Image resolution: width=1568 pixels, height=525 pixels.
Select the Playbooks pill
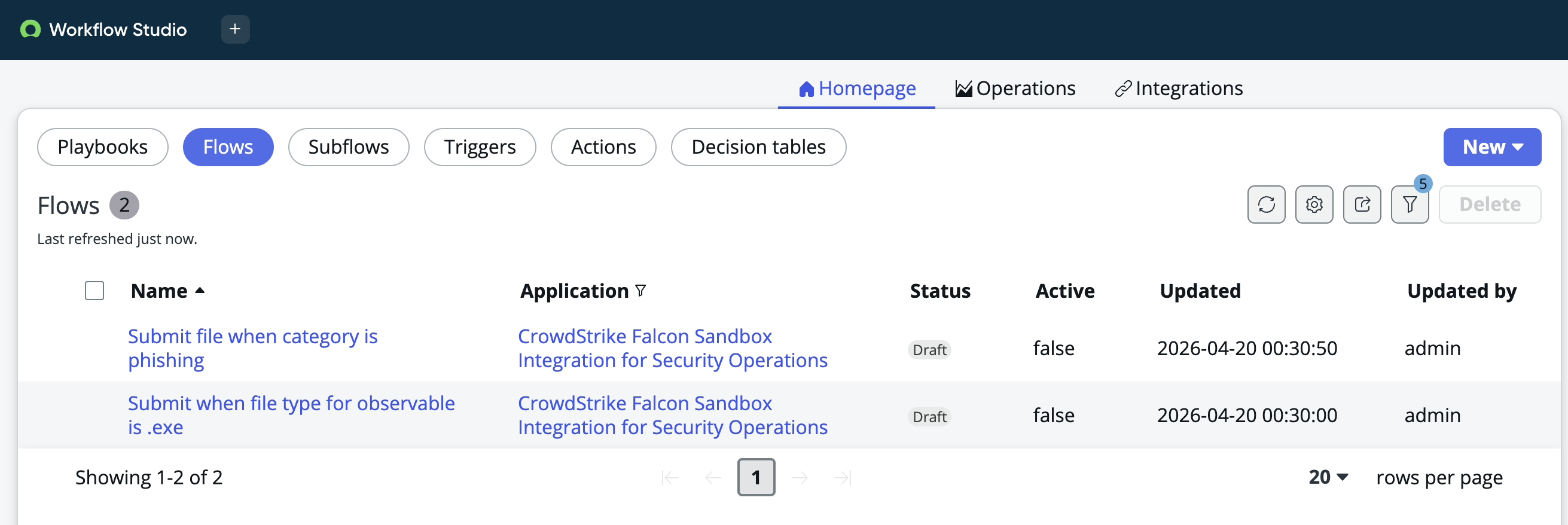point(103,147)
